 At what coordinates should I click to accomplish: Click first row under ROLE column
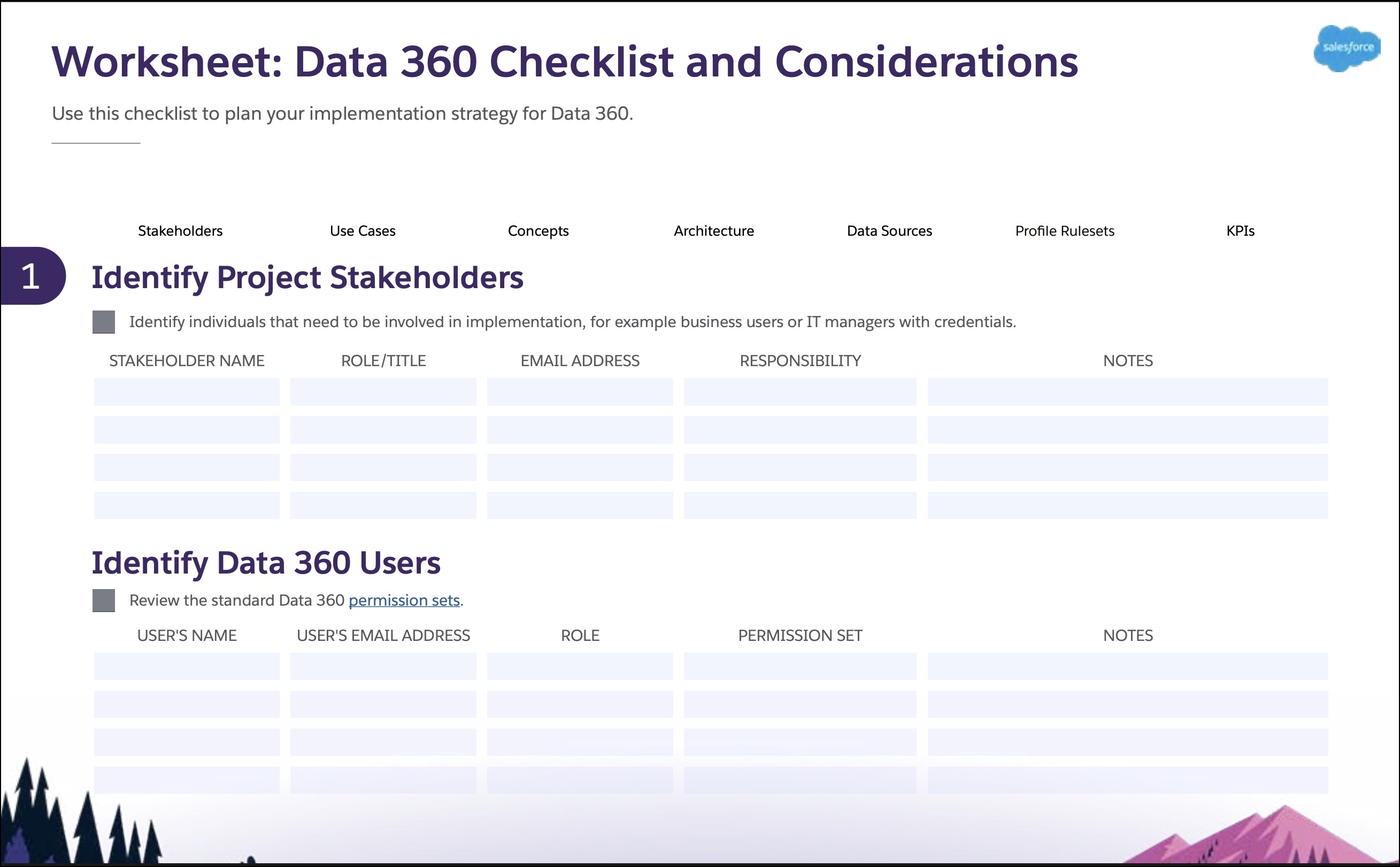[x=580, y=667]
